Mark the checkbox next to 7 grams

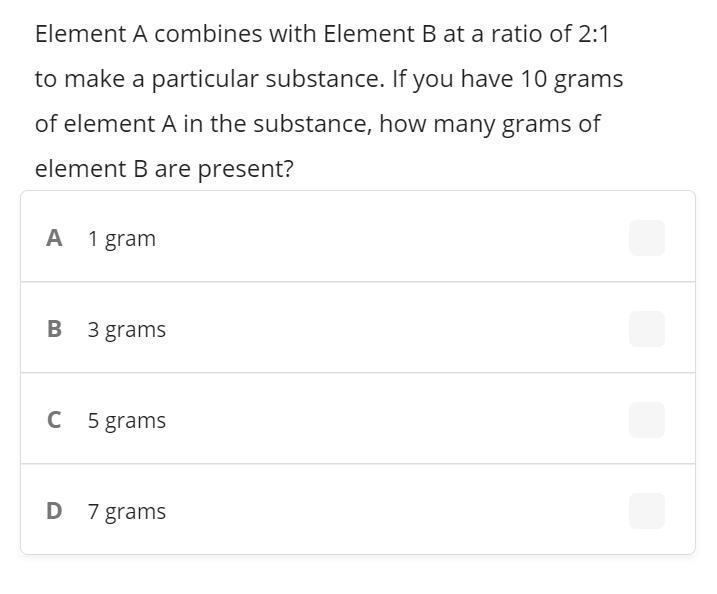[x=646, y=511]
